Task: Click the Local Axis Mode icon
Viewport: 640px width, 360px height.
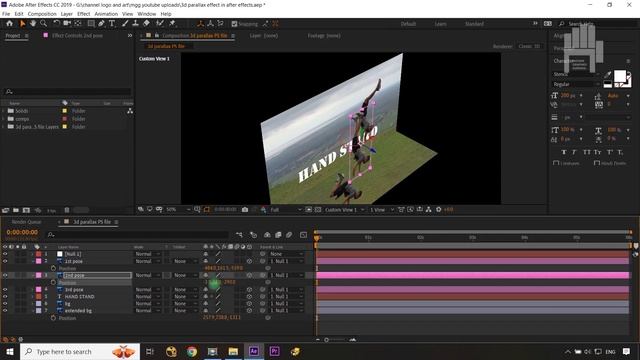Action: coord(200,24)
